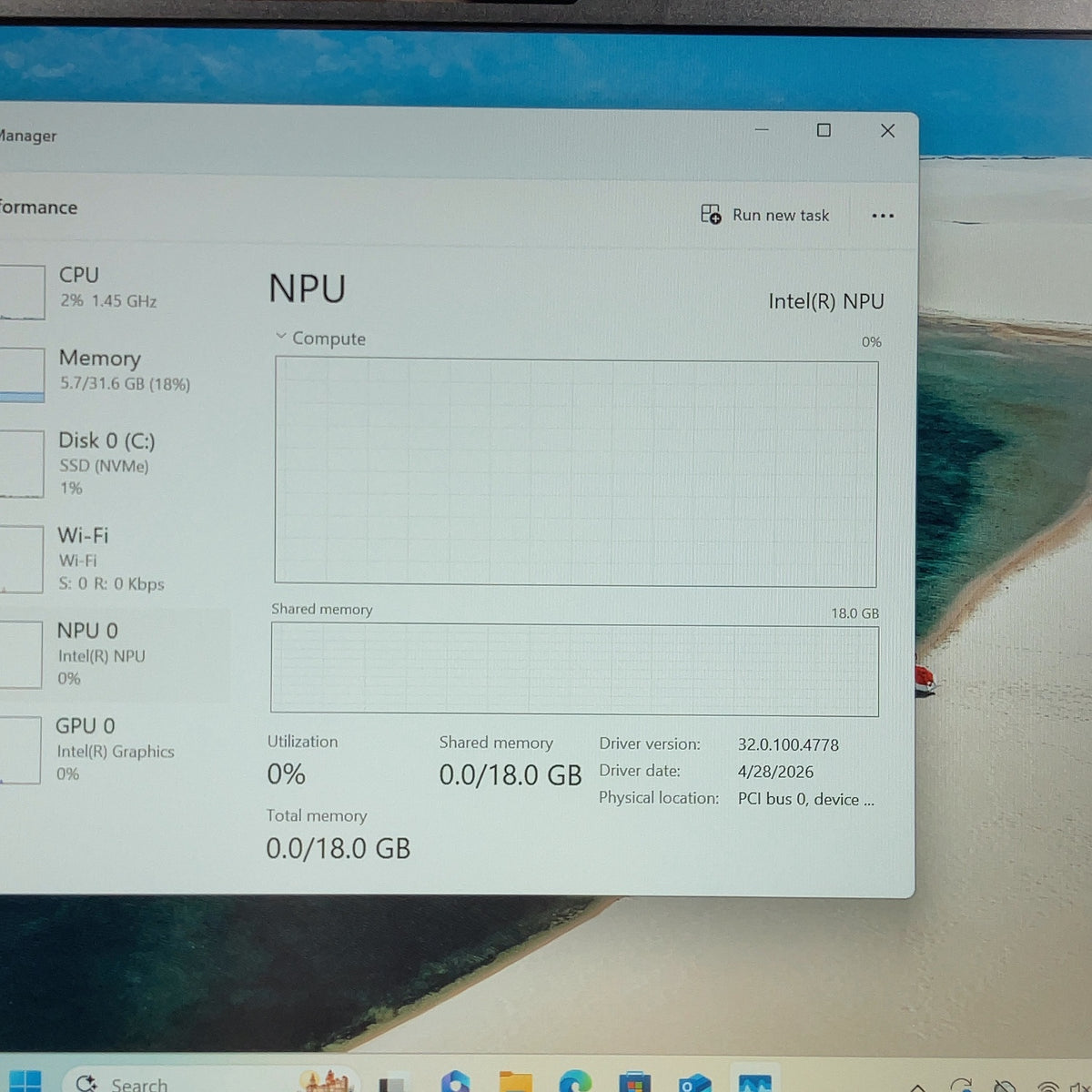Viewport: 1092px width, 1092px height.
Task: Open Microsoft Edge from the taskbar
Action: click(575, 1082)
